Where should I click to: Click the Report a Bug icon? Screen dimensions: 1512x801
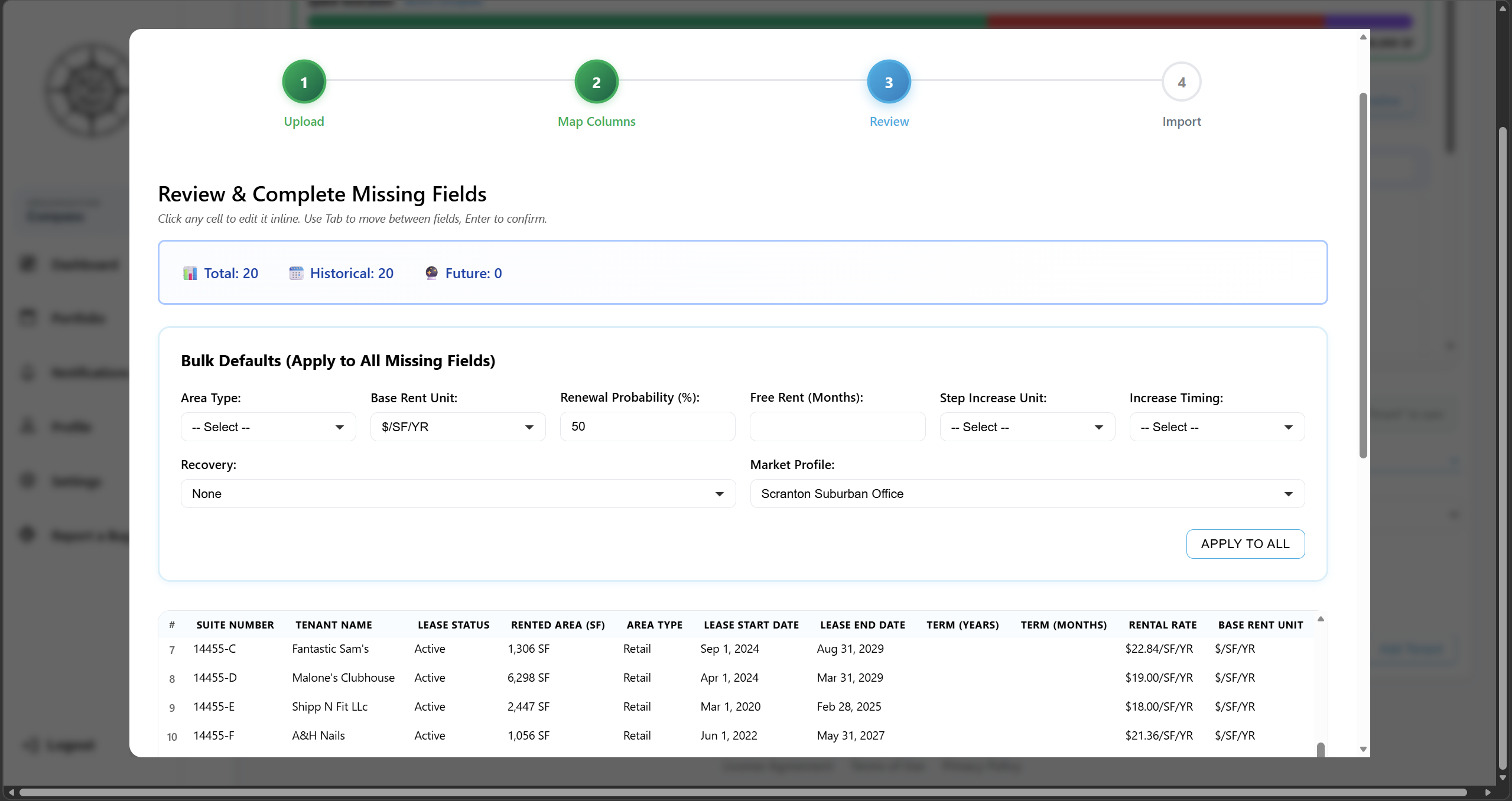tap(27, 535)
